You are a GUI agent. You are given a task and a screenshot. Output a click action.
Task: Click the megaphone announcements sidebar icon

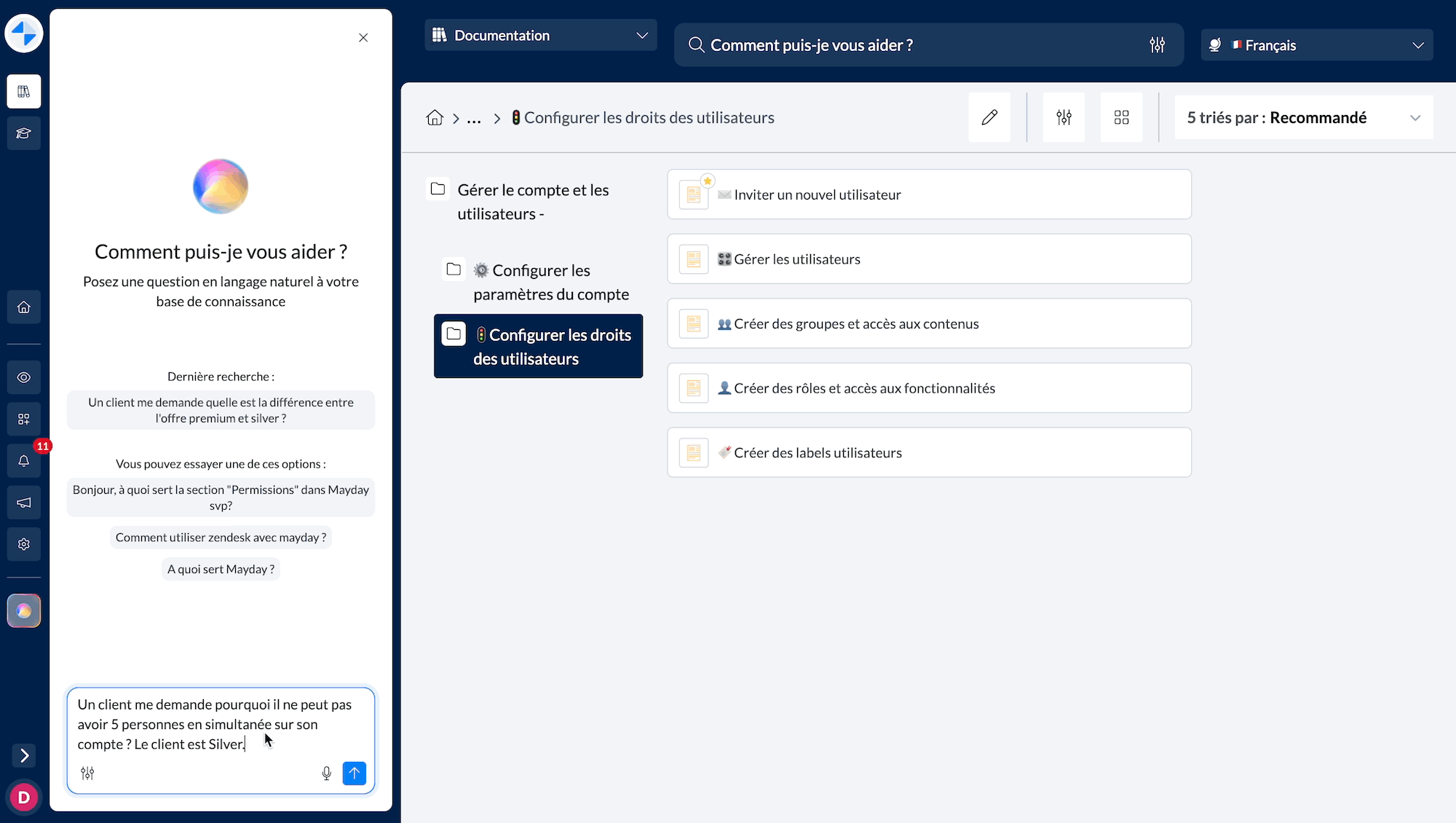pyautogui.click(x=24, y=503)
